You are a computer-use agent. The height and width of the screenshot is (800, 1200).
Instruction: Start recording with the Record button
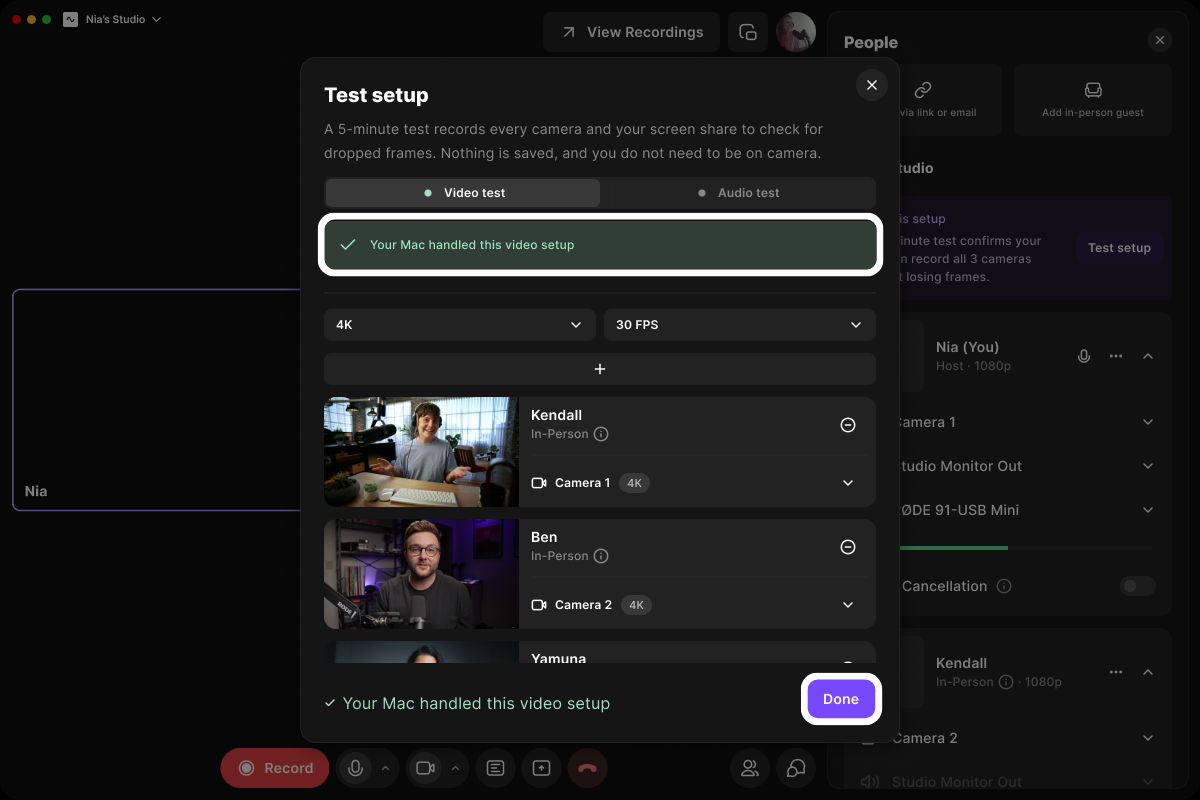tap(275, 768)
